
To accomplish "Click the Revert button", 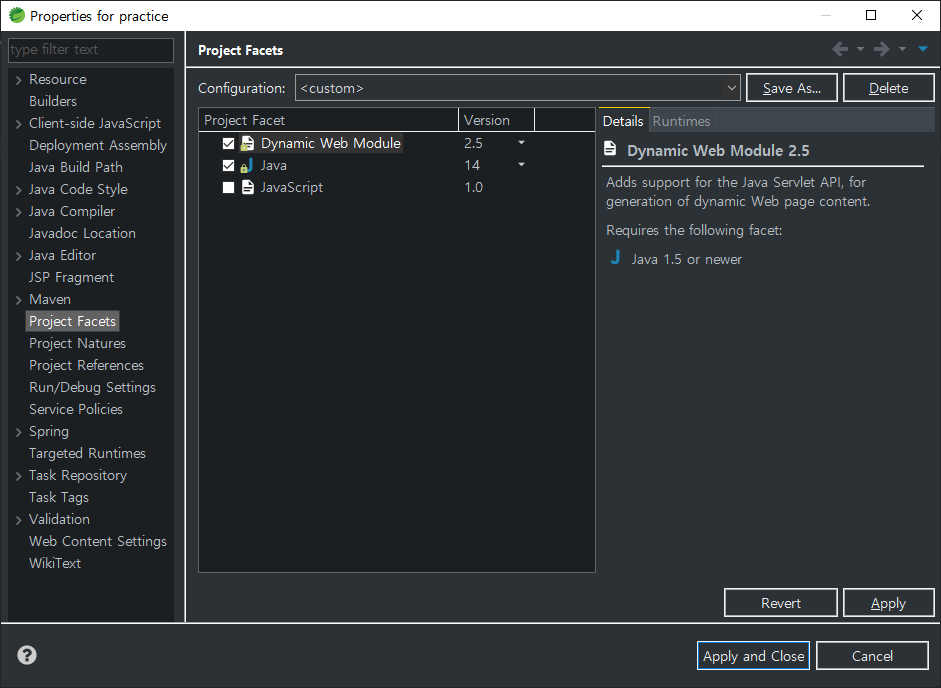I will pos(781,603).
